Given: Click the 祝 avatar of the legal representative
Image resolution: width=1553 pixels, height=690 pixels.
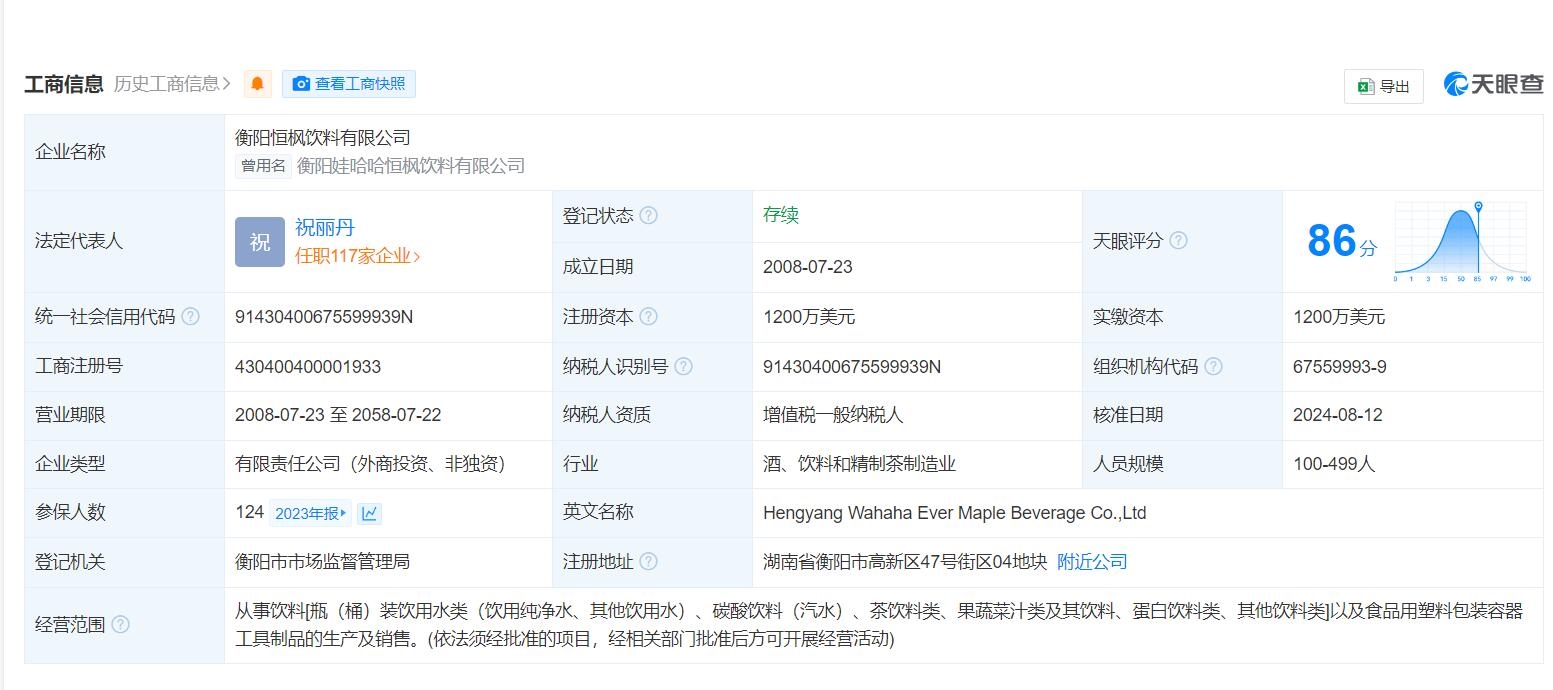Looking at the screenshot, I should point(260,242).
